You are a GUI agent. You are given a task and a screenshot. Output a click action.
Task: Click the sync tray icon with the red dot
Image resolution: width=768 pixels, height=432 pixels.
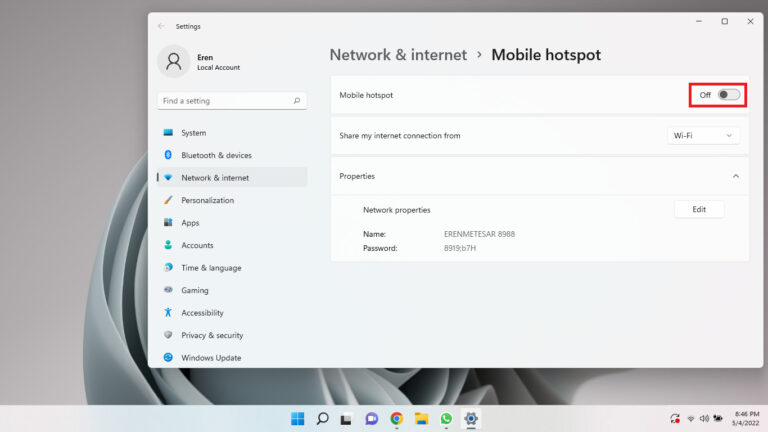(675, 419)
